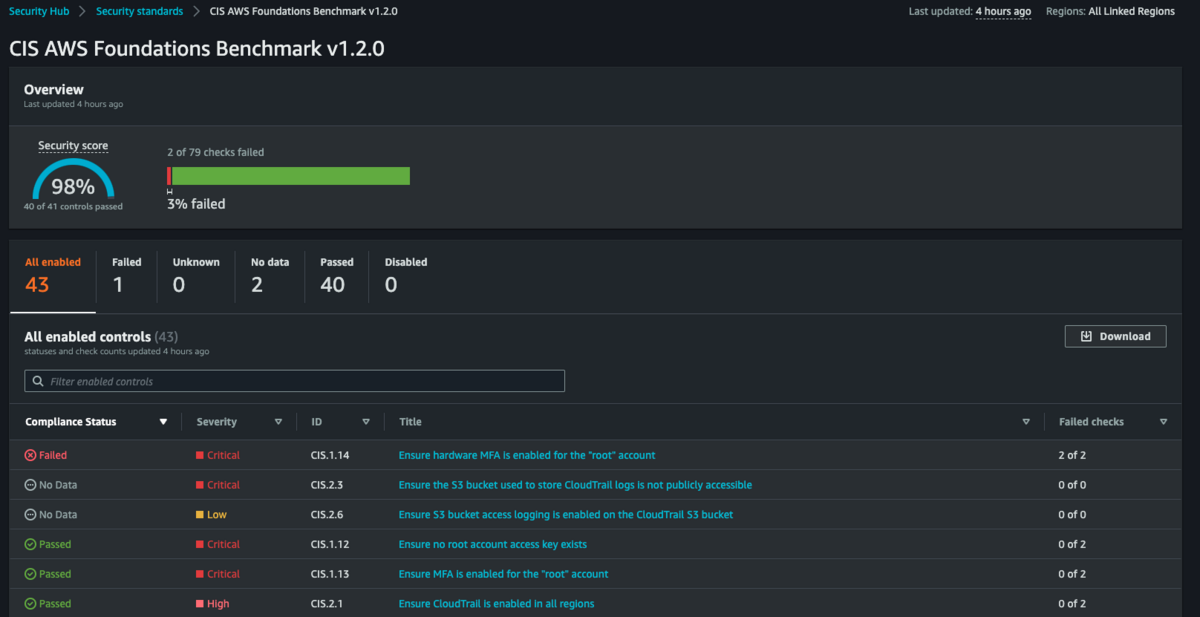1200x617 pixels.
Task: Click the CIS.1.12 ID cell
Action: tap(328, 545)
